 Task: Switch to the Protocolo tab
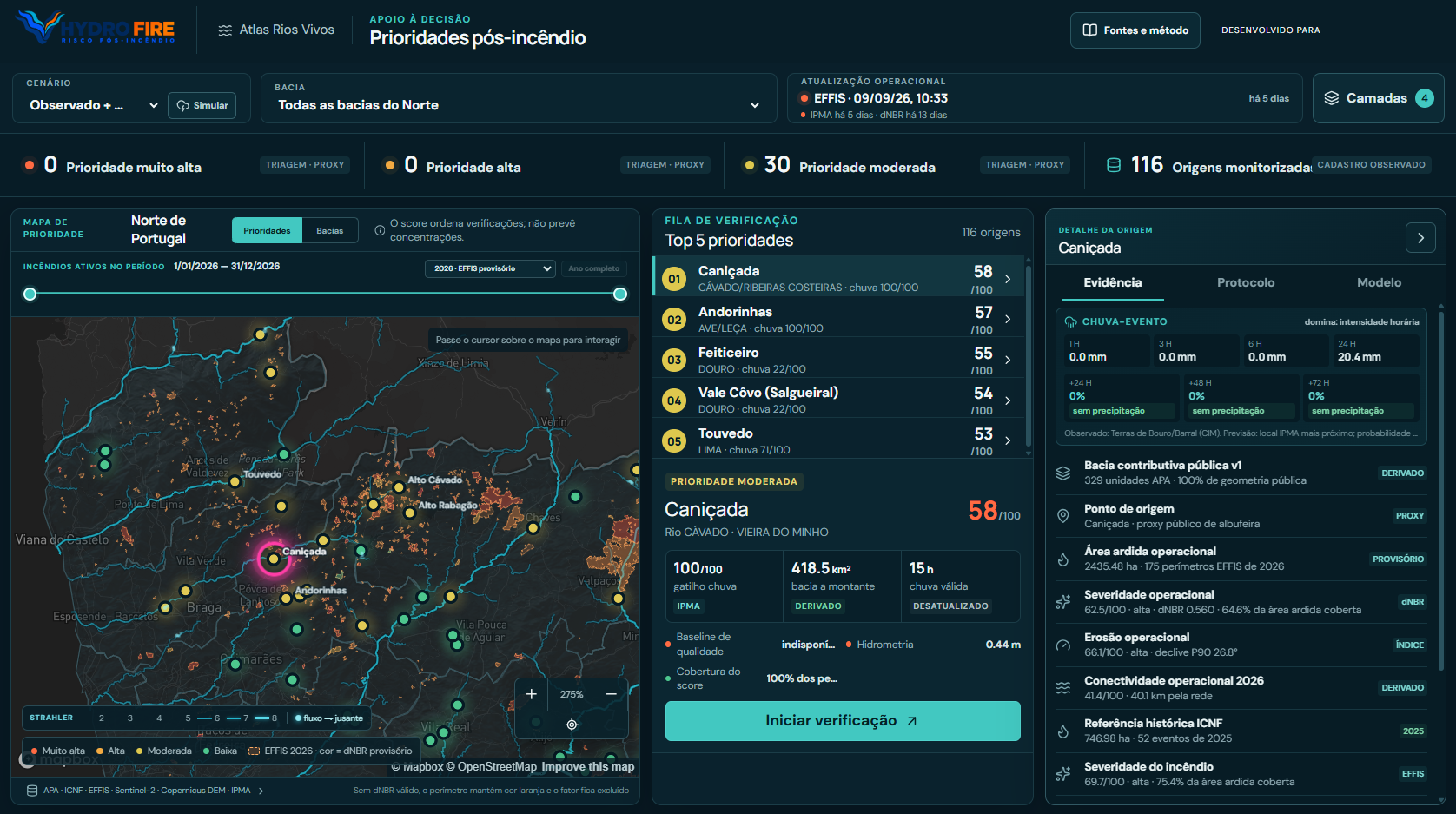pyautogui.click(x=1246, y=282)
